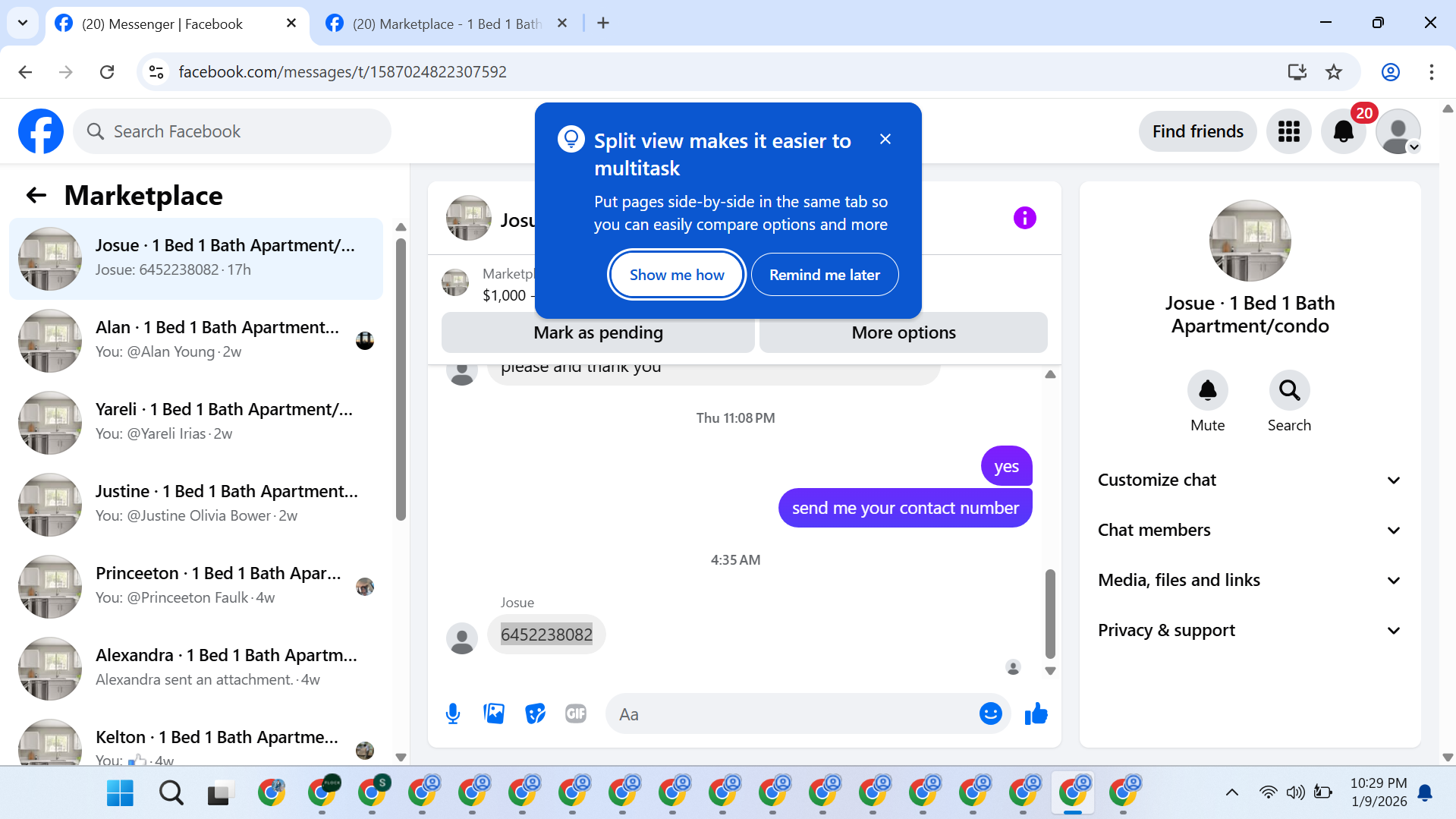The height and width of the screenshot is (819, 1456).
Task: Install app icon in address bar
Action: [x=1297, y=72]
